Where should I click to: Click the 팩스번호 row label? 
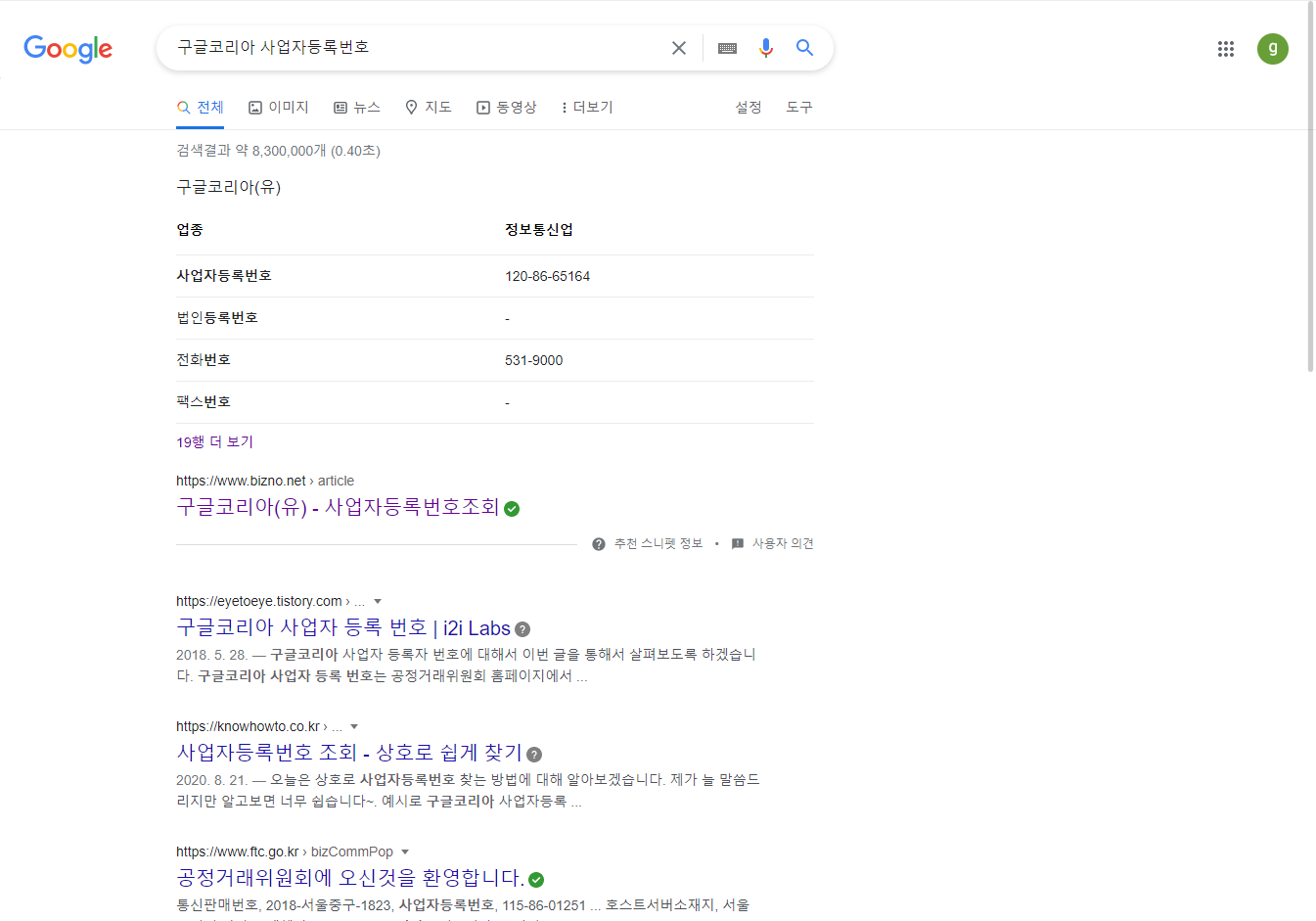(204, 402)
